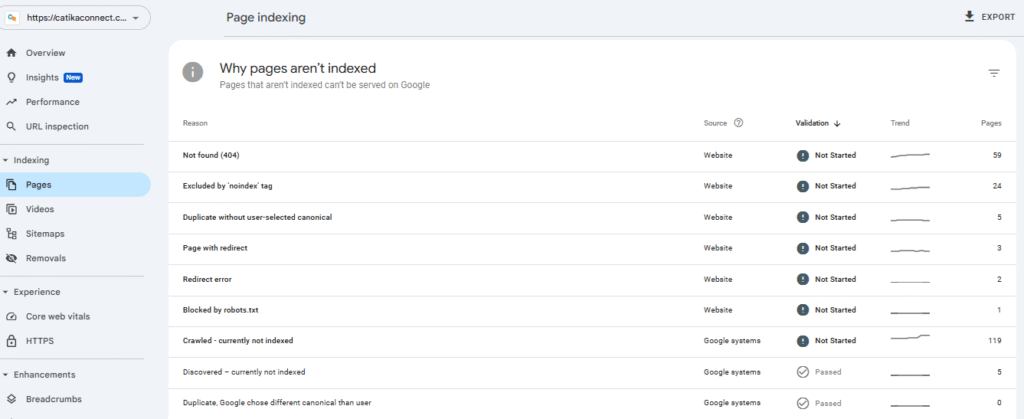The image size is (1024, 419).
Task: Click trend sparkline for Crawled - currently not indexed
Action: click(x=910, y=340)
